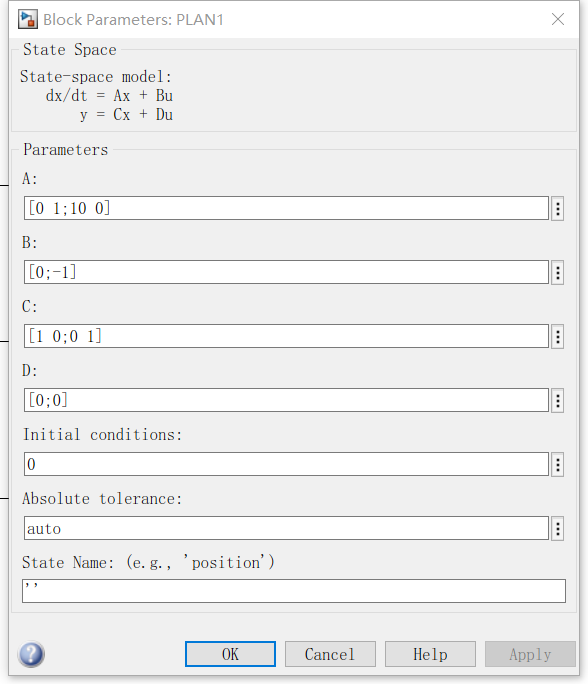Focus the Initial conditions text box
Screen dimensions: 588x684
286,464
